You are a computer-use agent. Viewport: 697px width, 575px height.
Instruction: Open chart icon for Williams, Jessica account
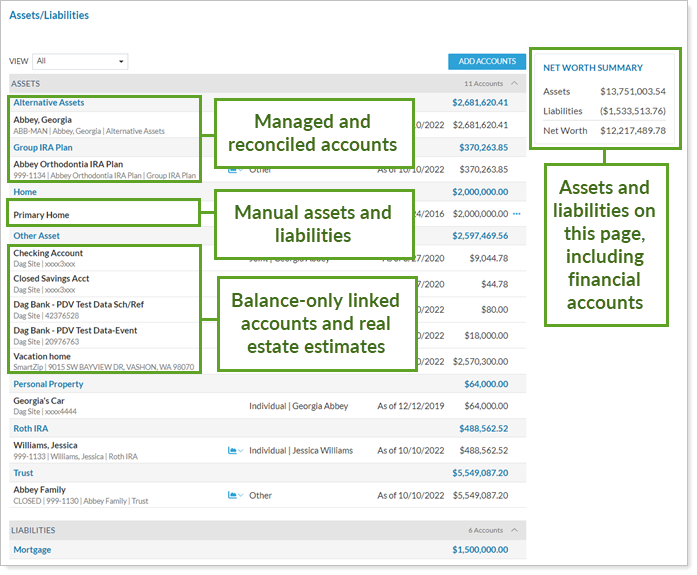click(x=233, y=451)
